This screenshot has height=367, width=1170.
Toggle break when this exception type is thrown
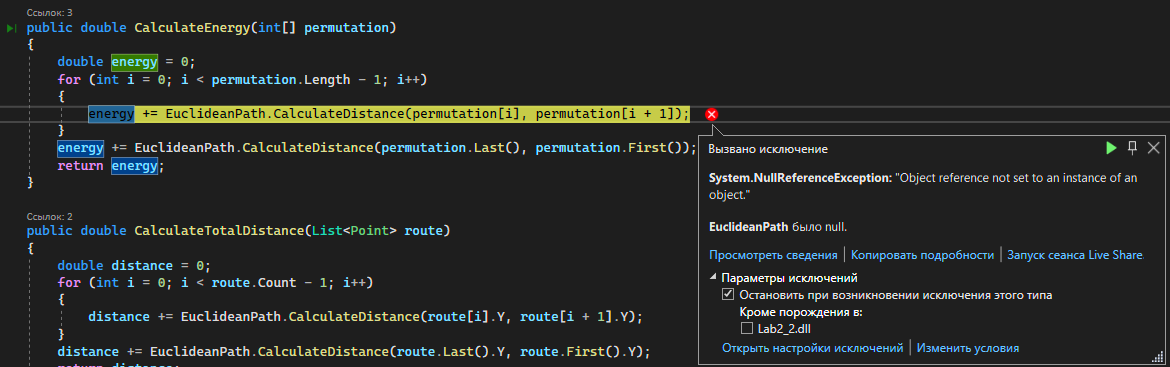tap(728, 295)
